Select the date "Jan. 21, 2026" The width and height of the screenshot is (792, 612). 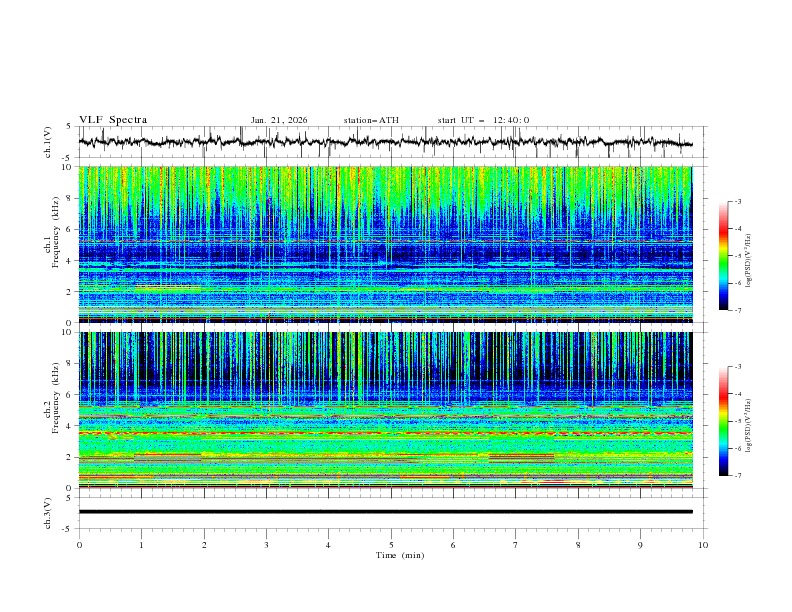coord(279,120)
